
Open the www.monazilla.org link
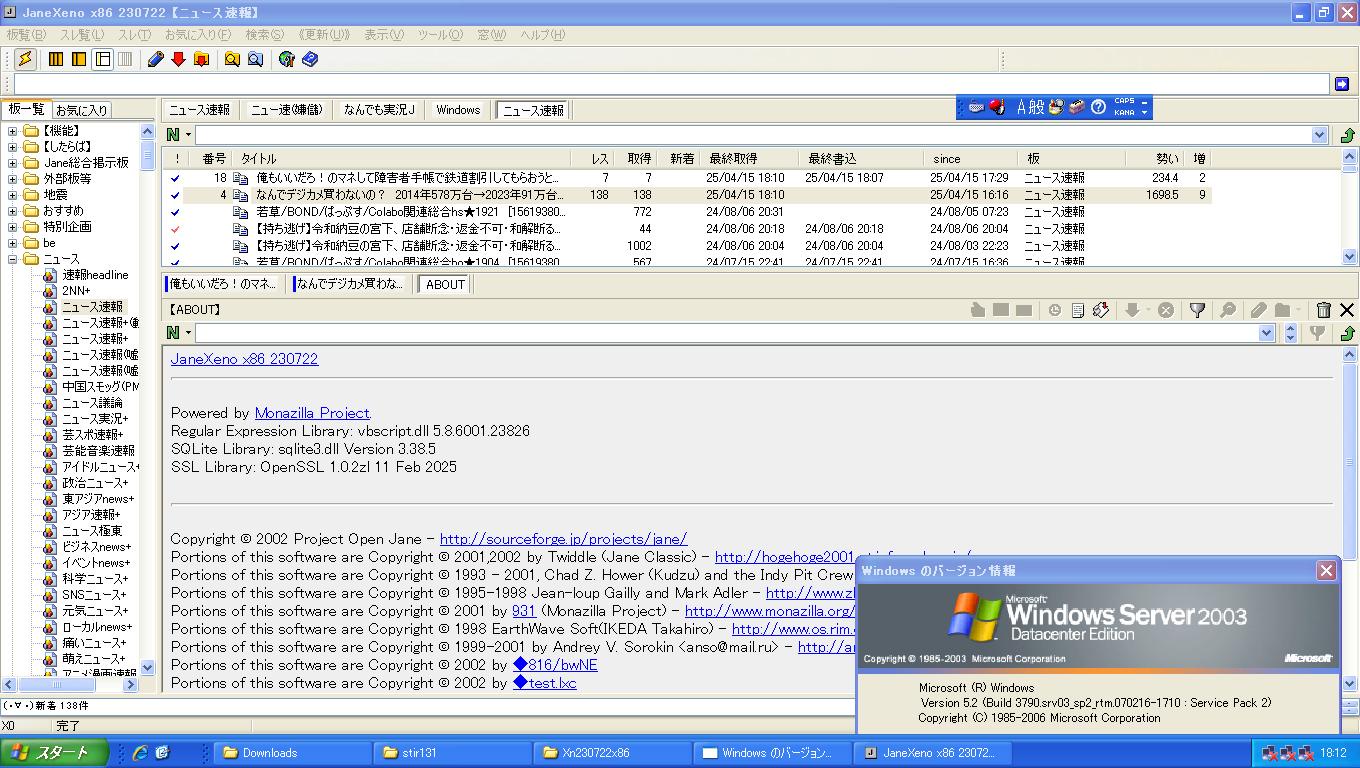770,611
